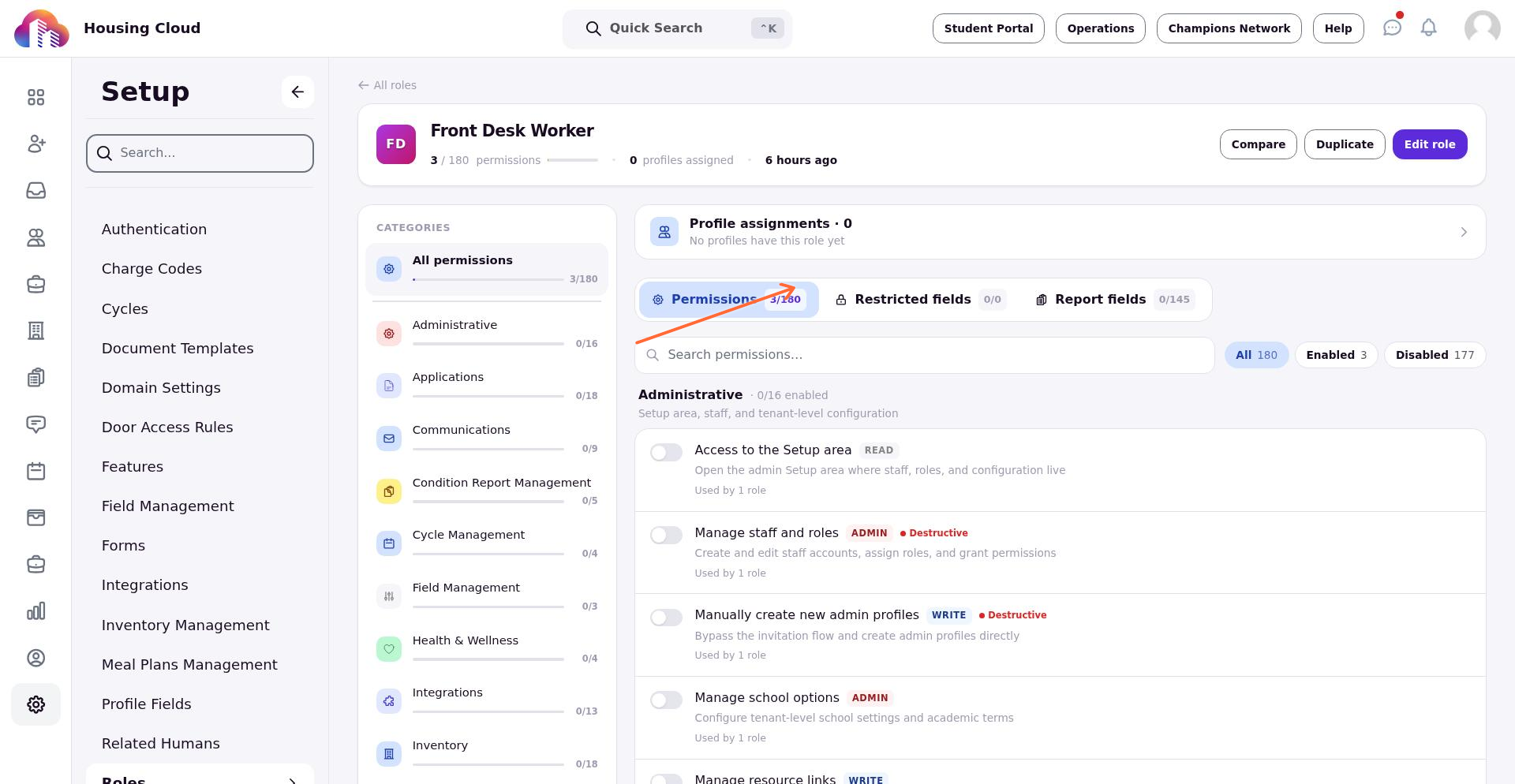1515x784 pixels.
Task: Select the Health & Wellness category
Action: tap(487, 649)
